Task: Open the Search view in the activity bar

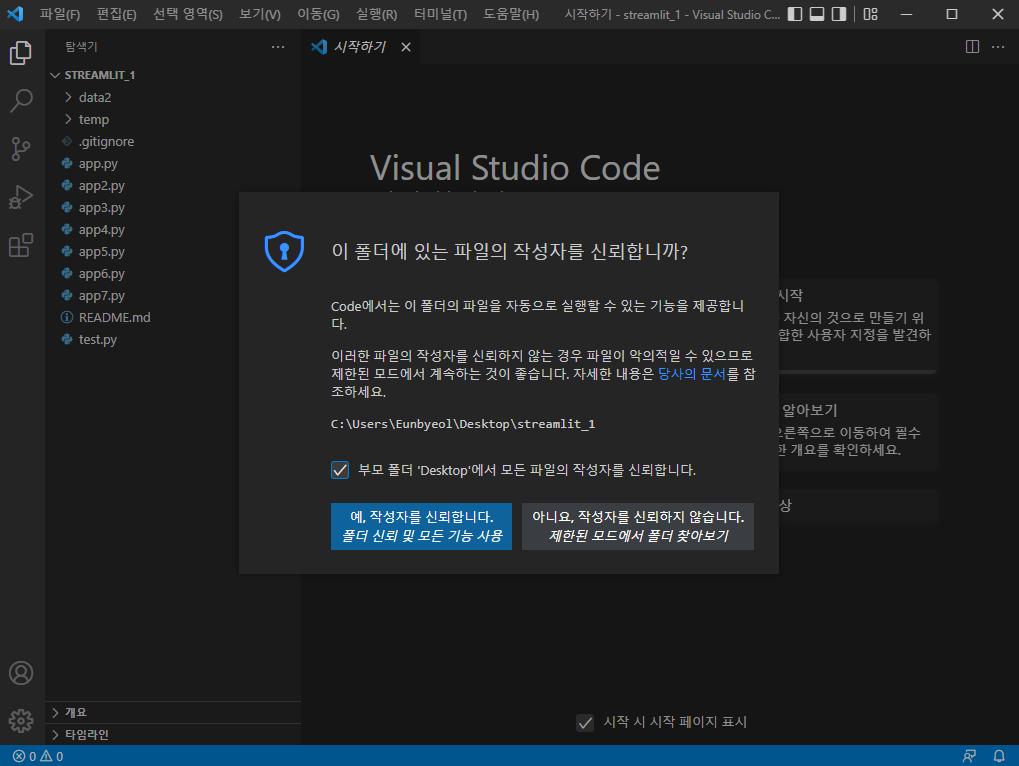Action: coord(21,101)
